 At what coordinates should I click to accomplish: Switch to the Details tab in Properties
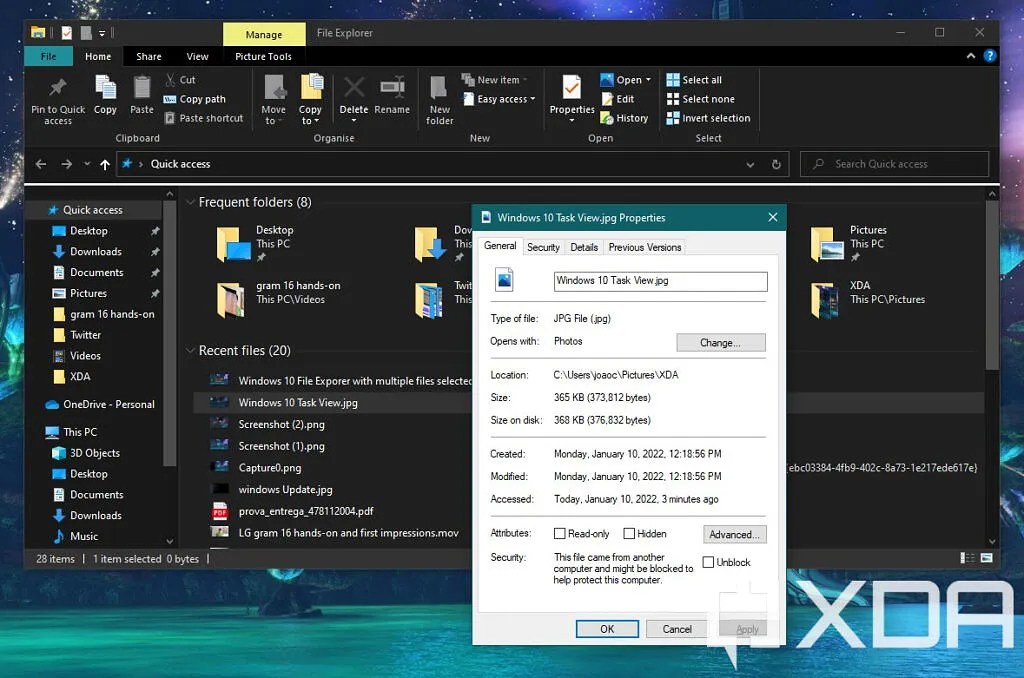tap(584, 246)
